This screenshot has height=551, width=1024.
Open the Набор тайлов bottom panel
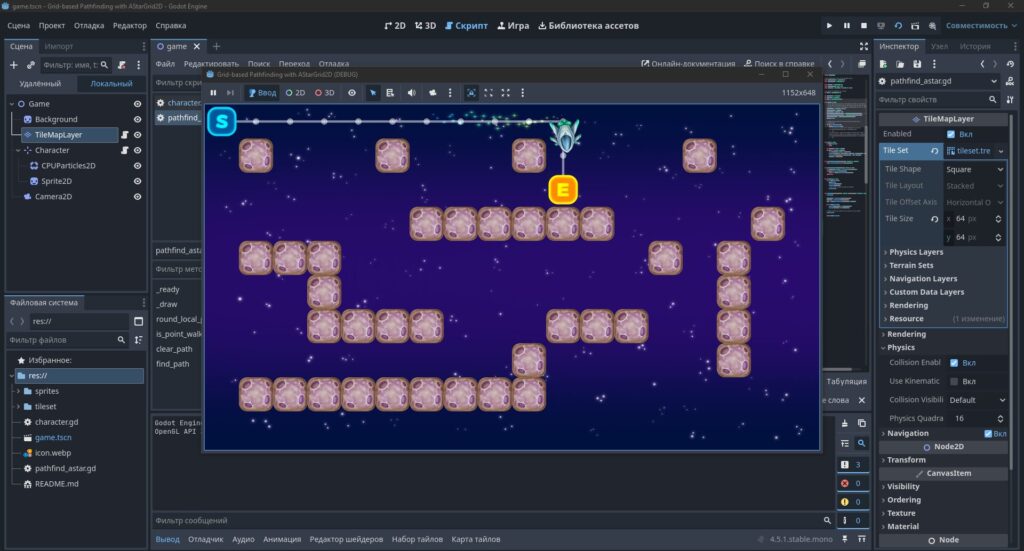pos(417,539)
